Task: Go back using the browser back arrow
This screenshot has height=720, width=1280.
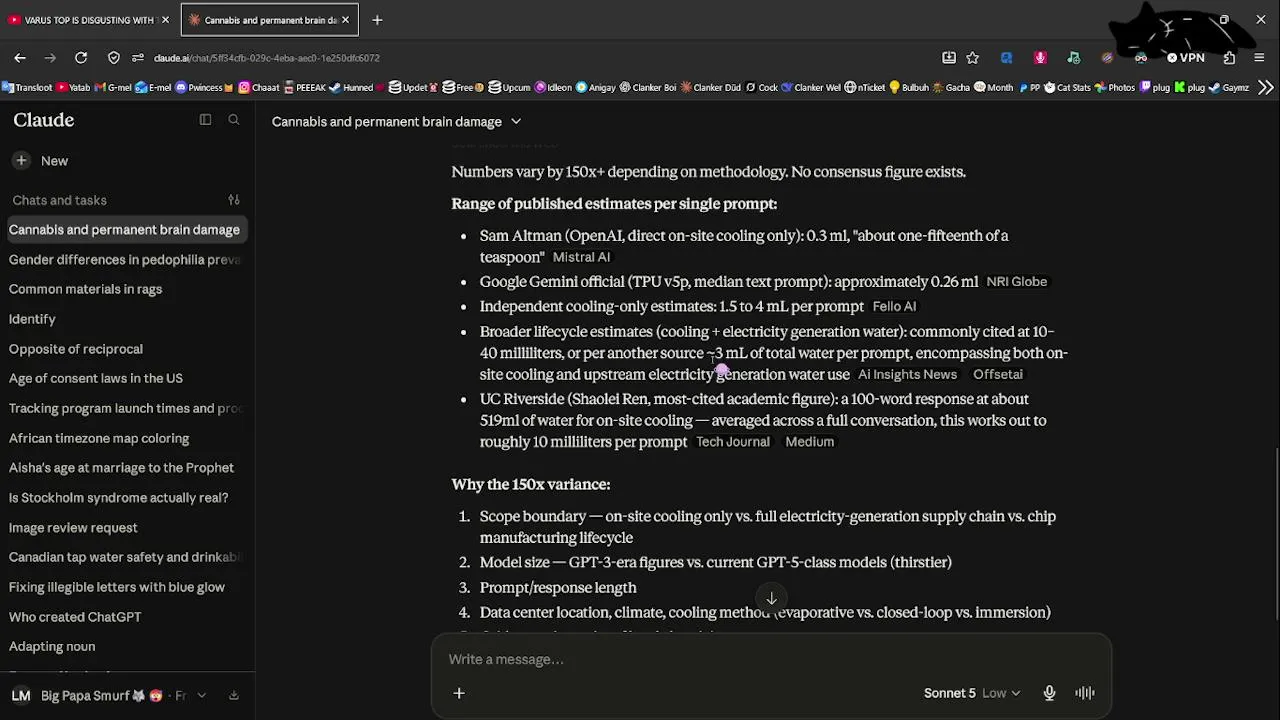Action: coord(20,58)
